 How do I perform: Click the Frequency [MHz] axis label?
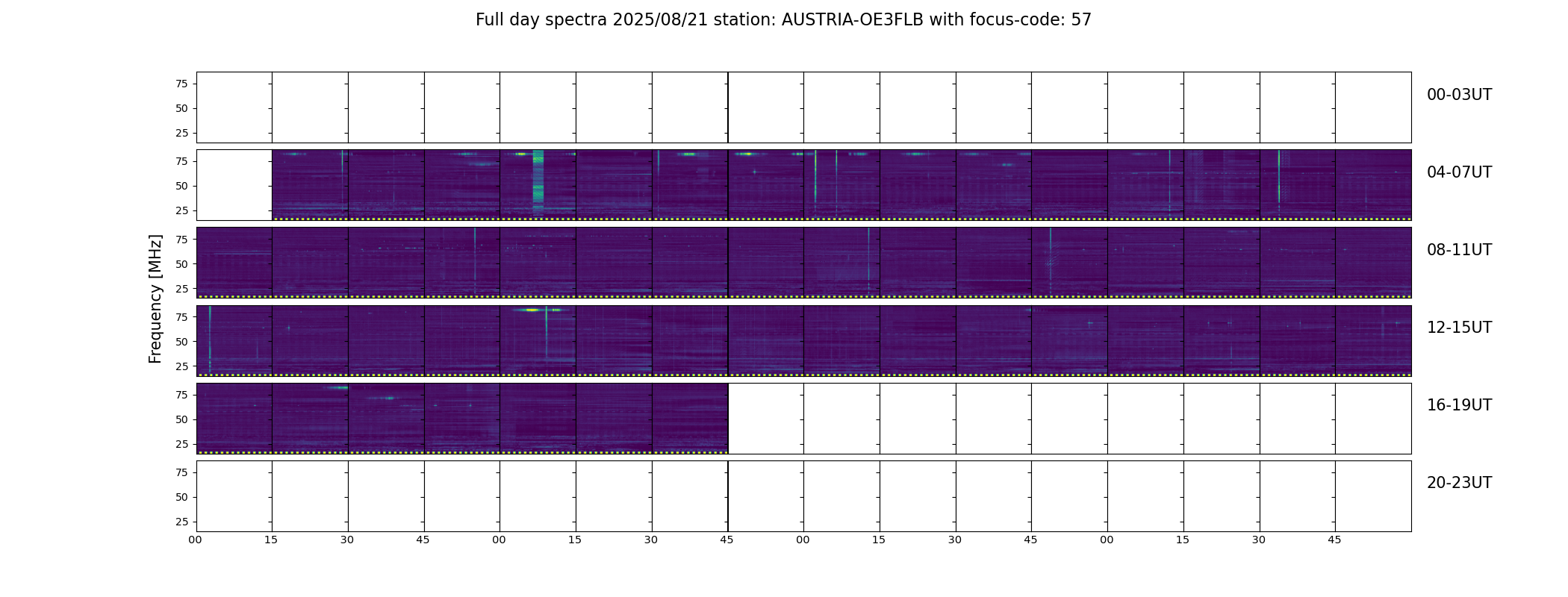click(155, 299)
